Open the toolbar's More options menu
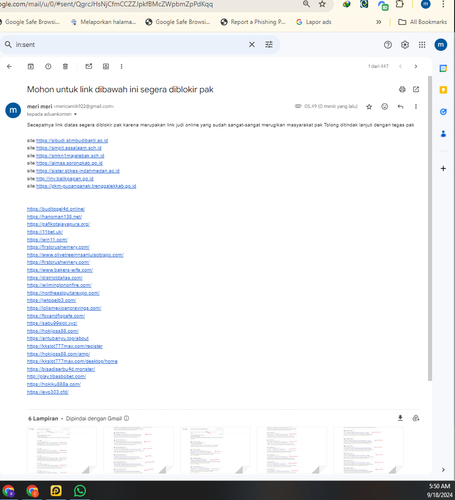455x500 pixels. coord(121,67)
